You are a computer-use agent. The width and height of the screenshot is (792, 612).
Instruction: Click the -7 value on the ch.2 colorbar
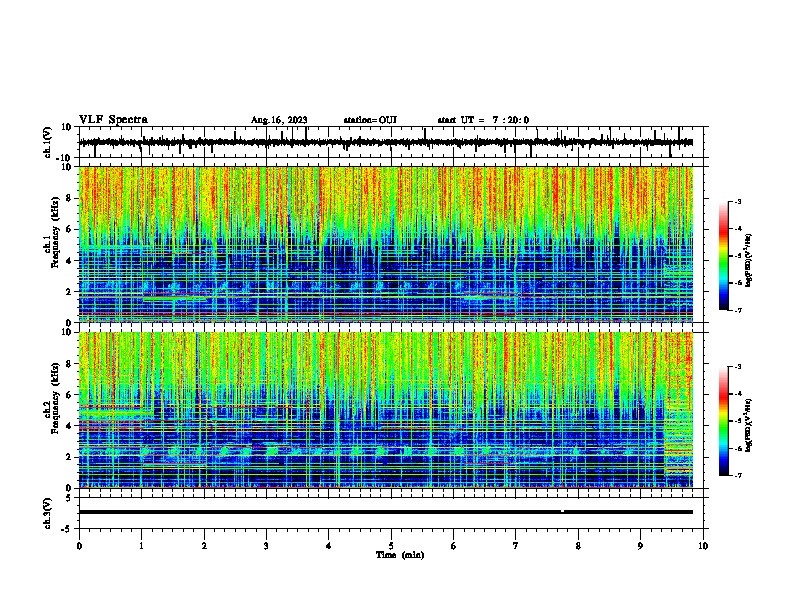[737, 476]
